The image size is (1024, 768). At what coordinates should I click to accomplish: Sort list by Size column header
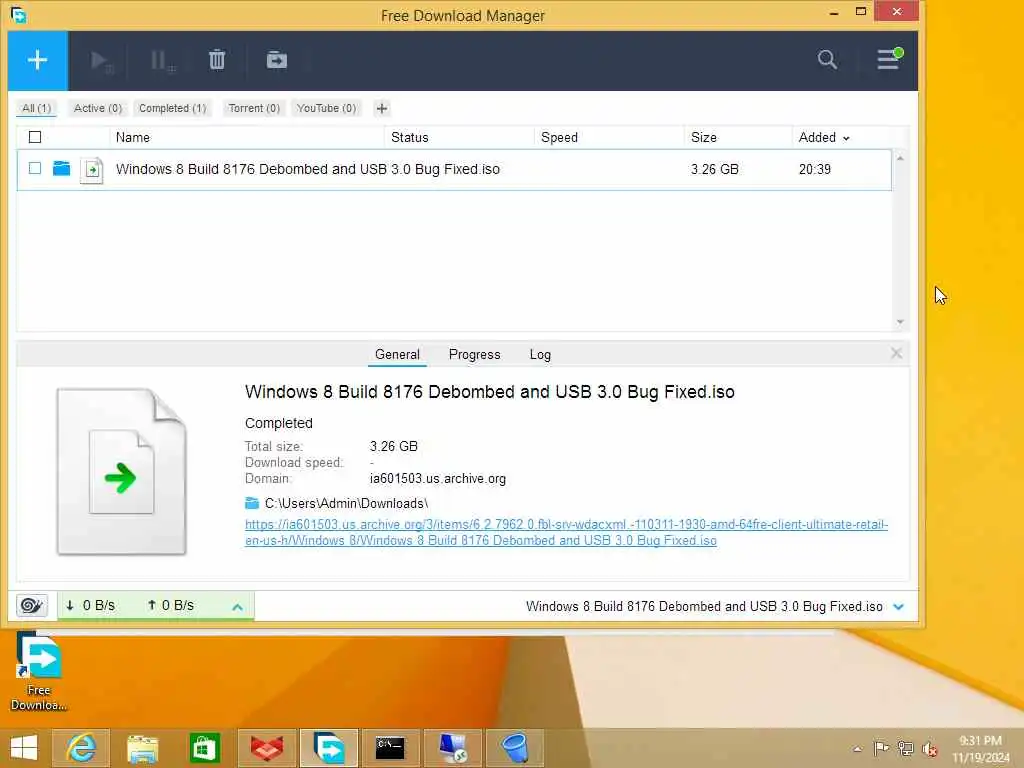point(703,137)
